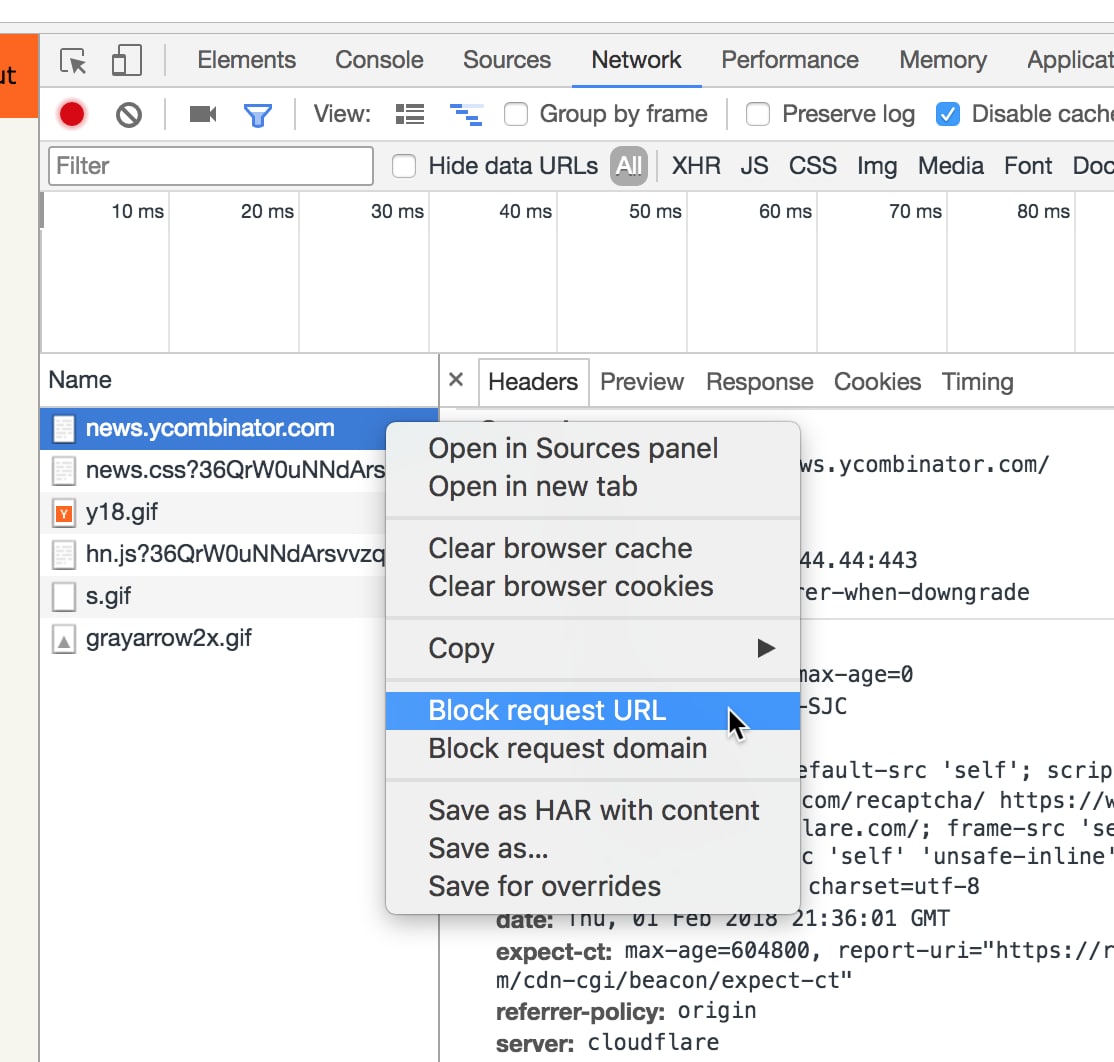Clear the network log icon

(x=129, y=114)
